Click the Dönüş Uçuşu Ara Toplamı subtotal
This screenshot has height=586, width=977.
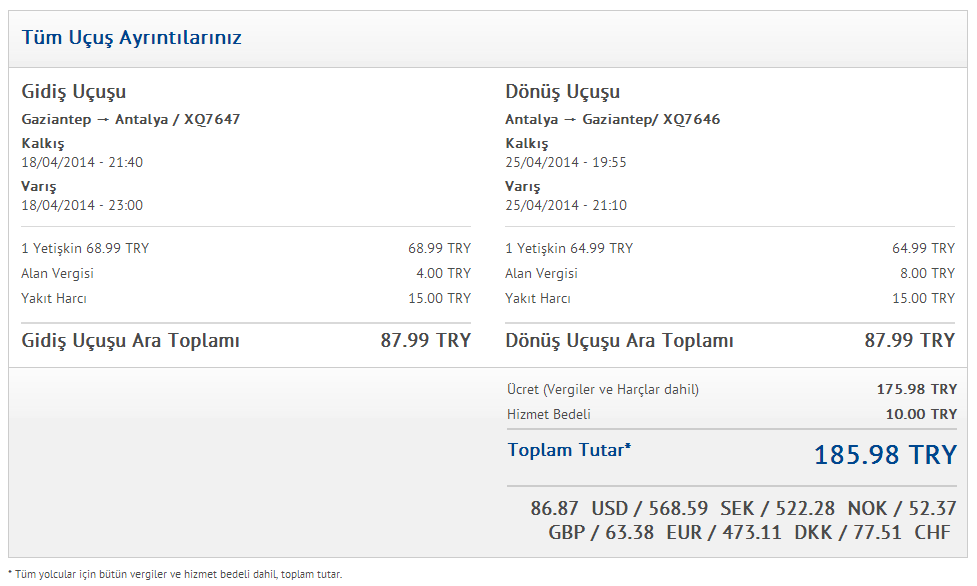730,340
